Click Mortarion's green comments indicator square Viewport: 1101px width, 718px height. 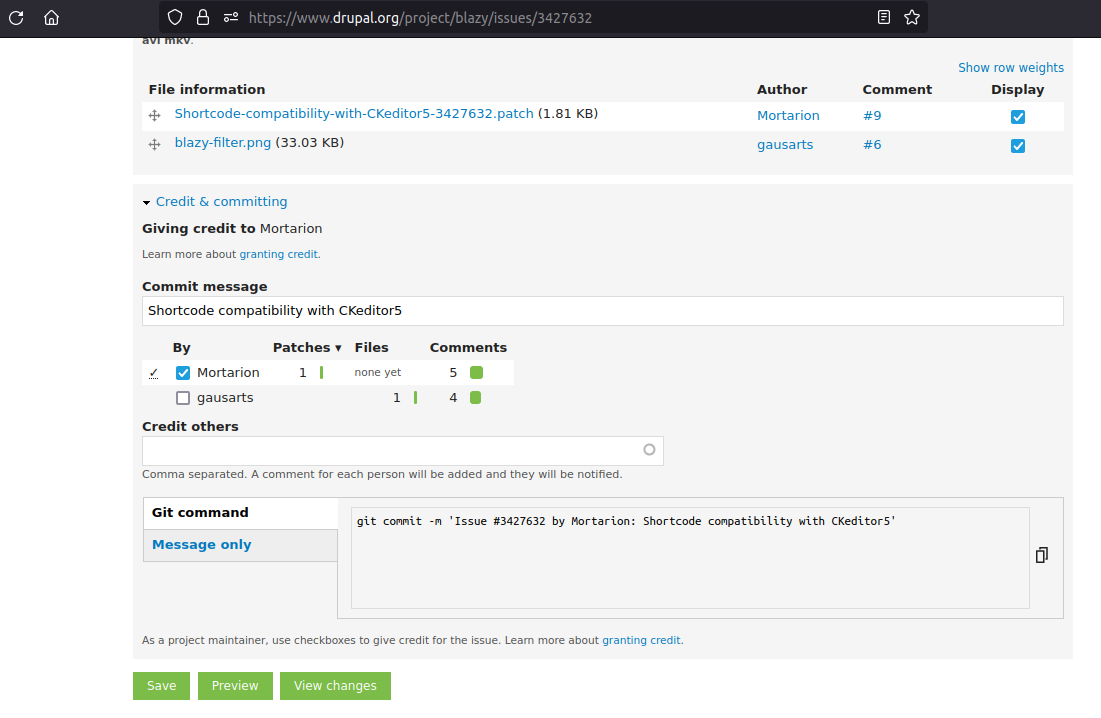pyautogui.click(x=476, y=373)
